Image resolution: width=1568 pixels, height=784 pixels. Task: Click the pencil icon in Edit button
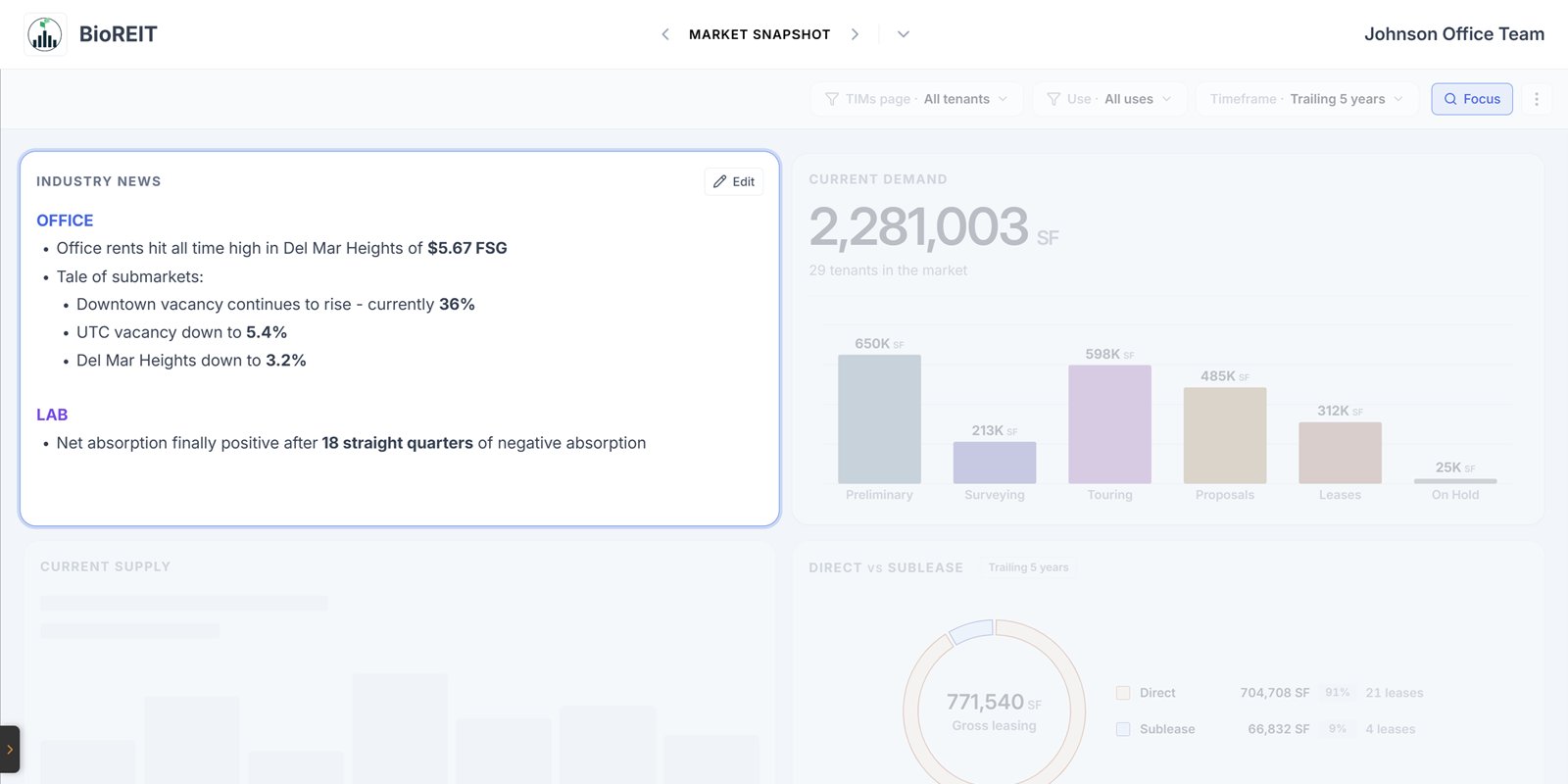[x=719, y=181]
